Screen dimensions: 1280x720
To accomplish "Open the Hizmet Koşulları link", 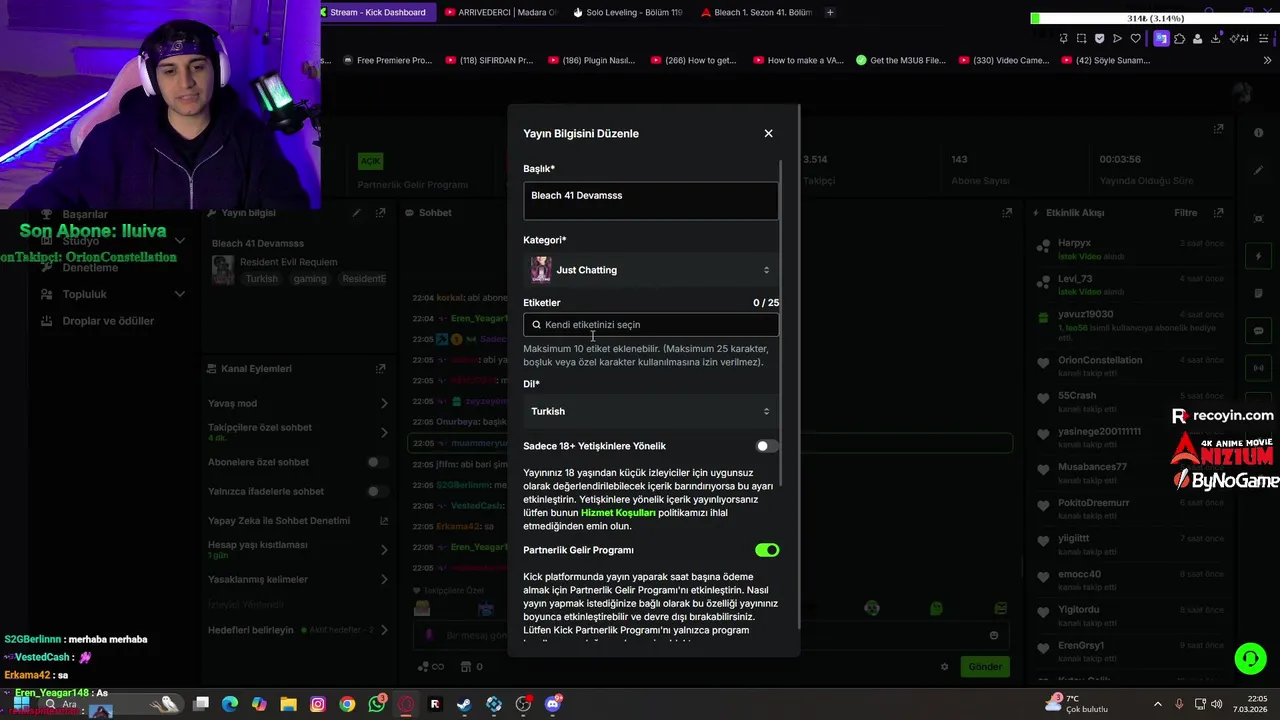I will click(x=618, y=513).
